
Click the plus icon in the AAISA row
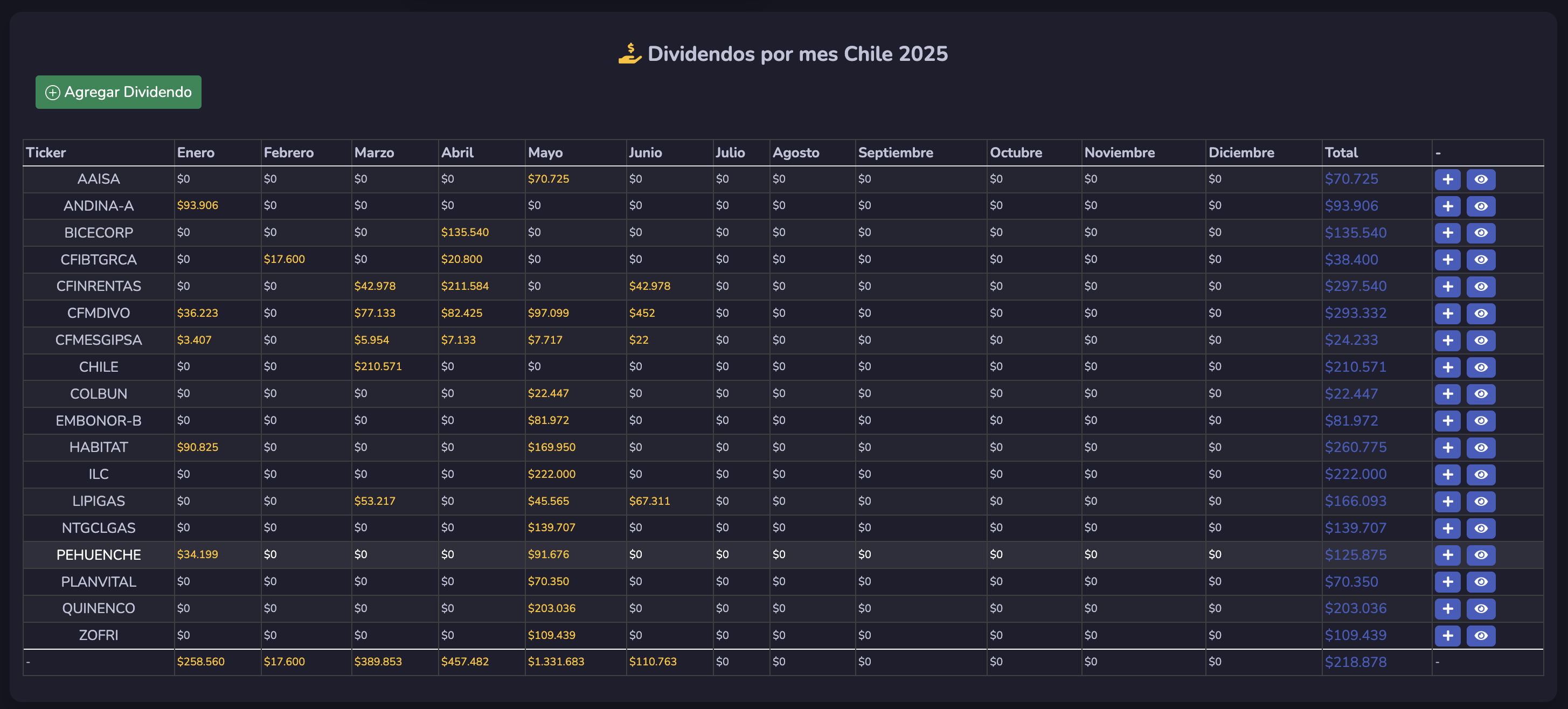1447,179
